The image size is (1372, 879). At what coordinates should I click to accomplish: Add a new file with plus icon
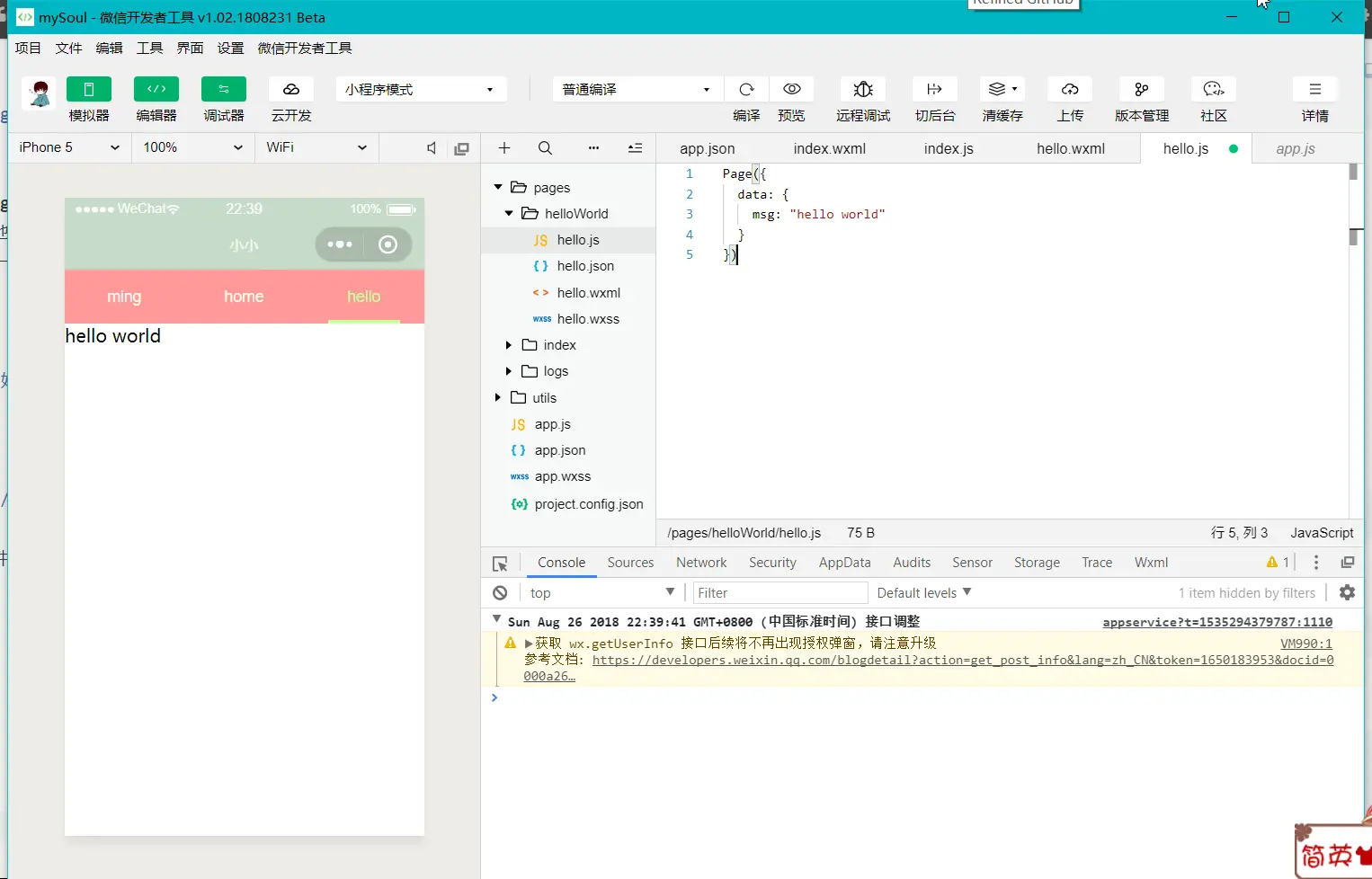[x=504, y=148]
